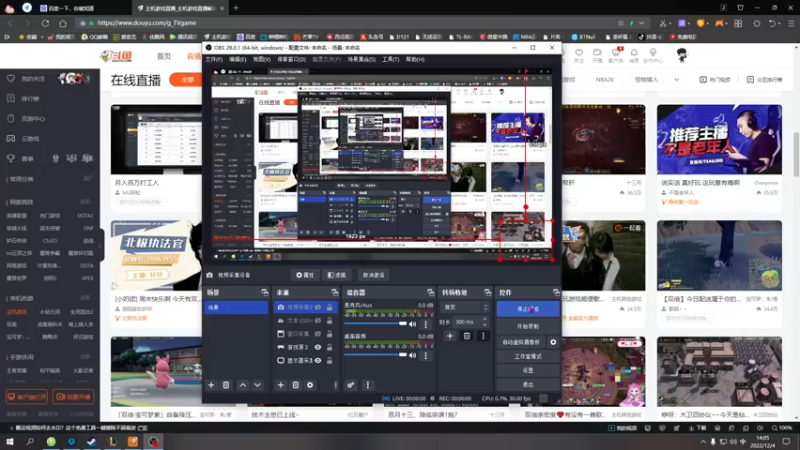Mute the 桌面音频 speaker icon
The height and width of the screenshot is (450, 800).
(x=412, y=355)
